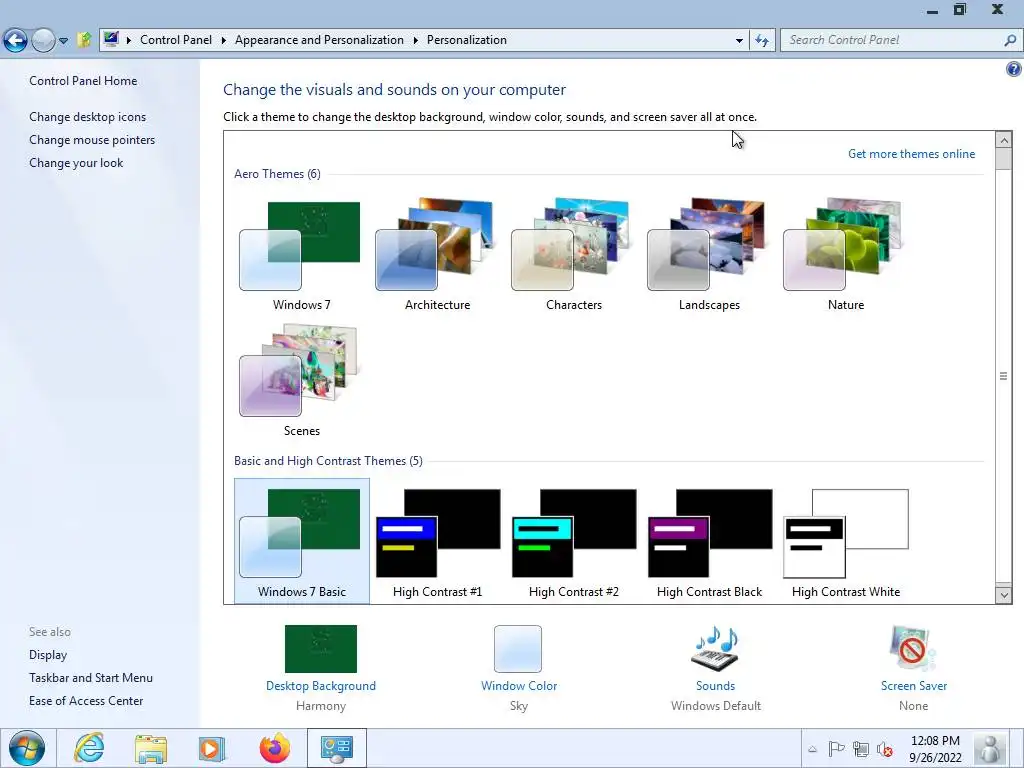Viewport: 1024px width, 768px height.
Task: Open Change your look
Action: point(76,163)
